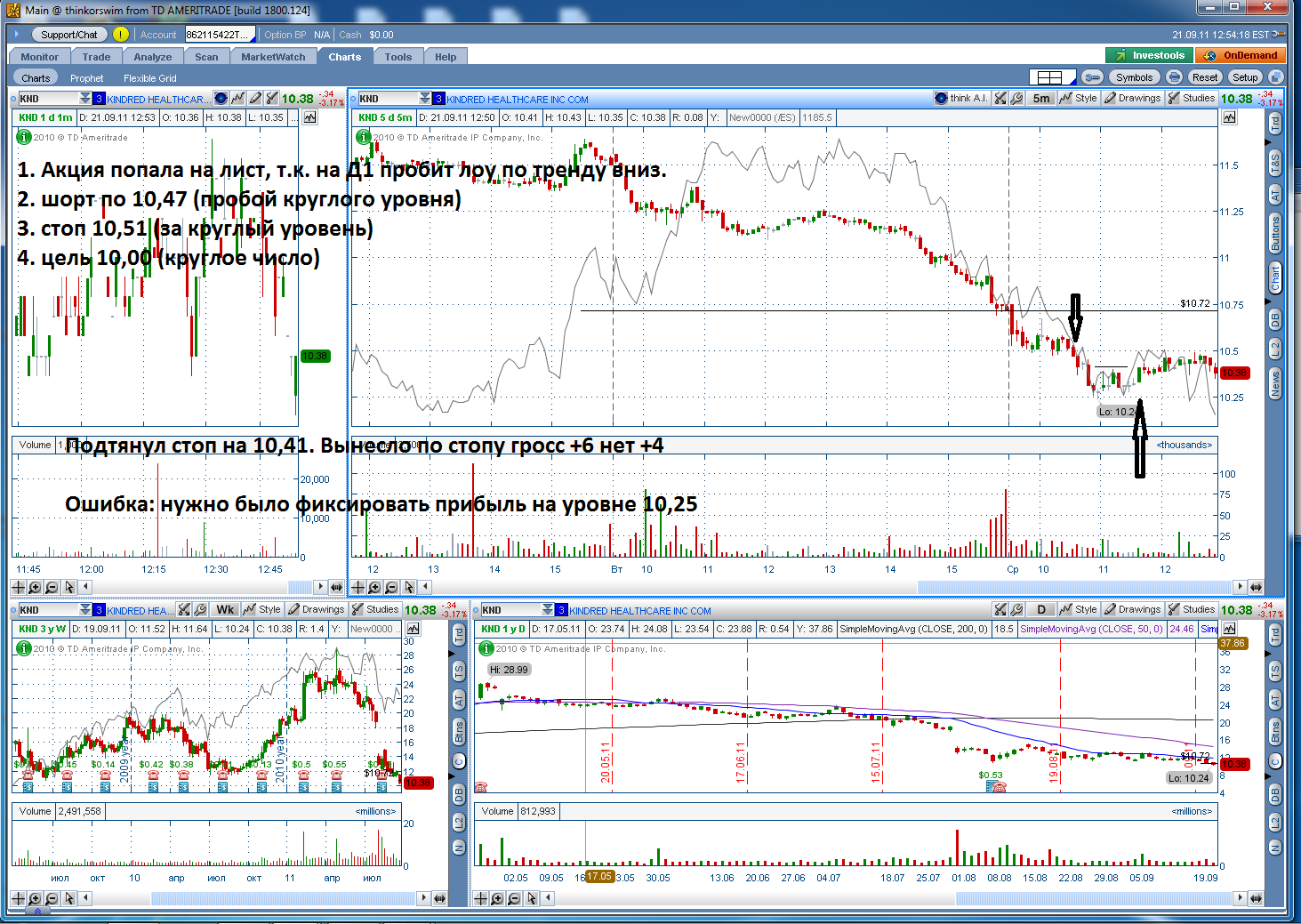
Task: Open symbol dropdown KND in the weekly chart
Action: [x=85, y=610]
